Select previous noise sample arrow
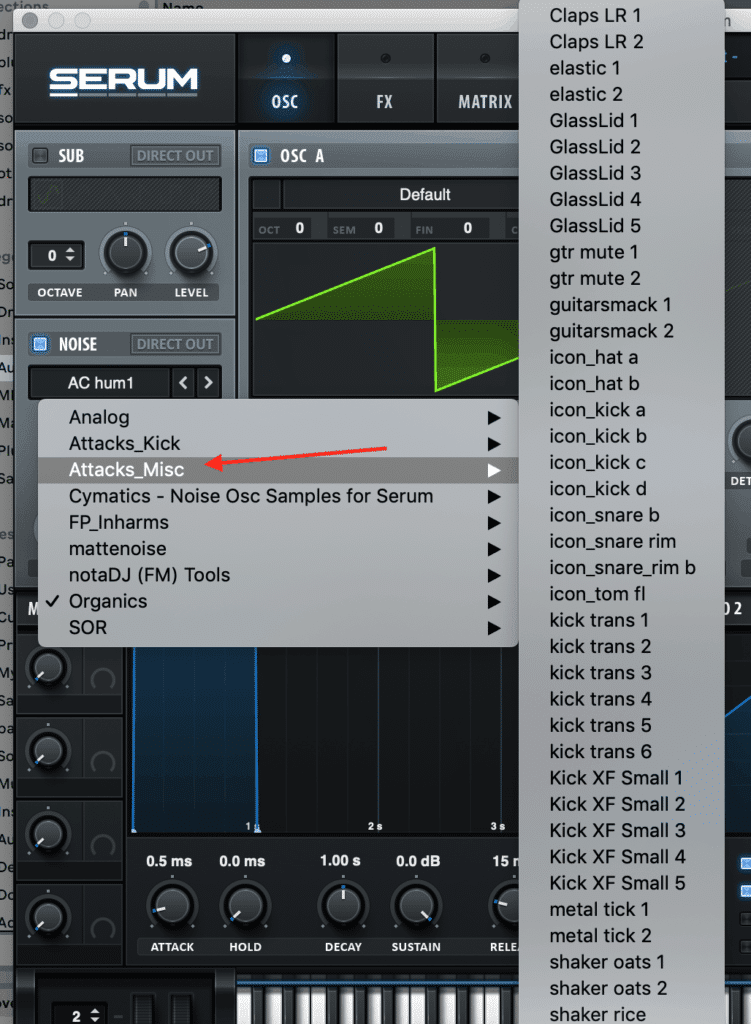 click(184, 383)
